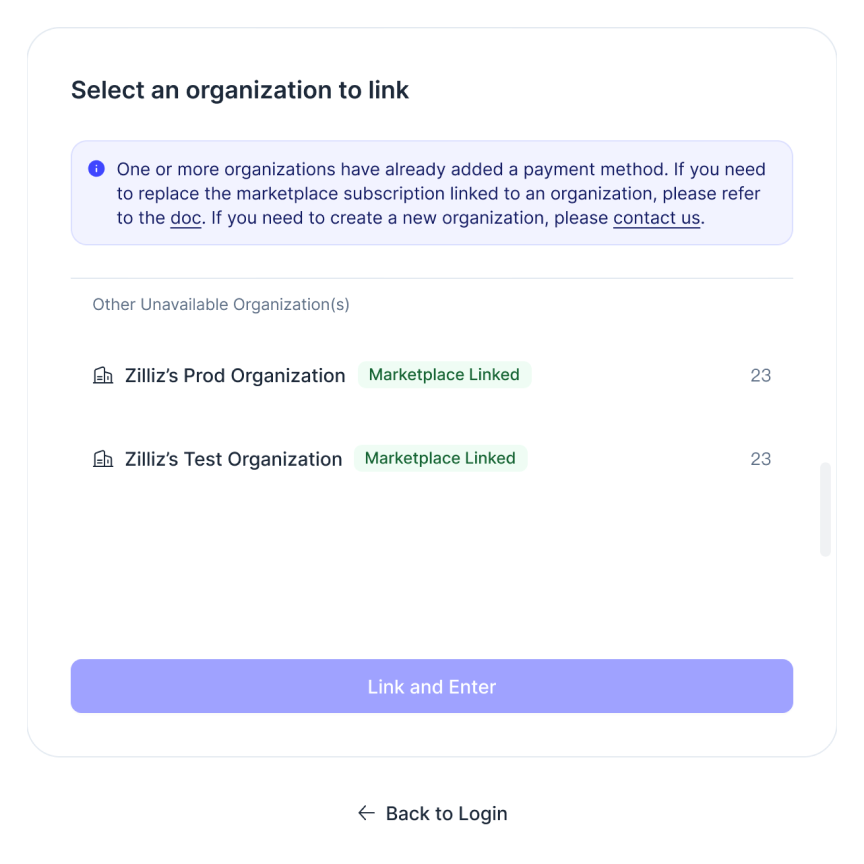Click the Other Unavailable Organization(s) section label
This screenshot has height=864, width=864.
pos(220,304)
